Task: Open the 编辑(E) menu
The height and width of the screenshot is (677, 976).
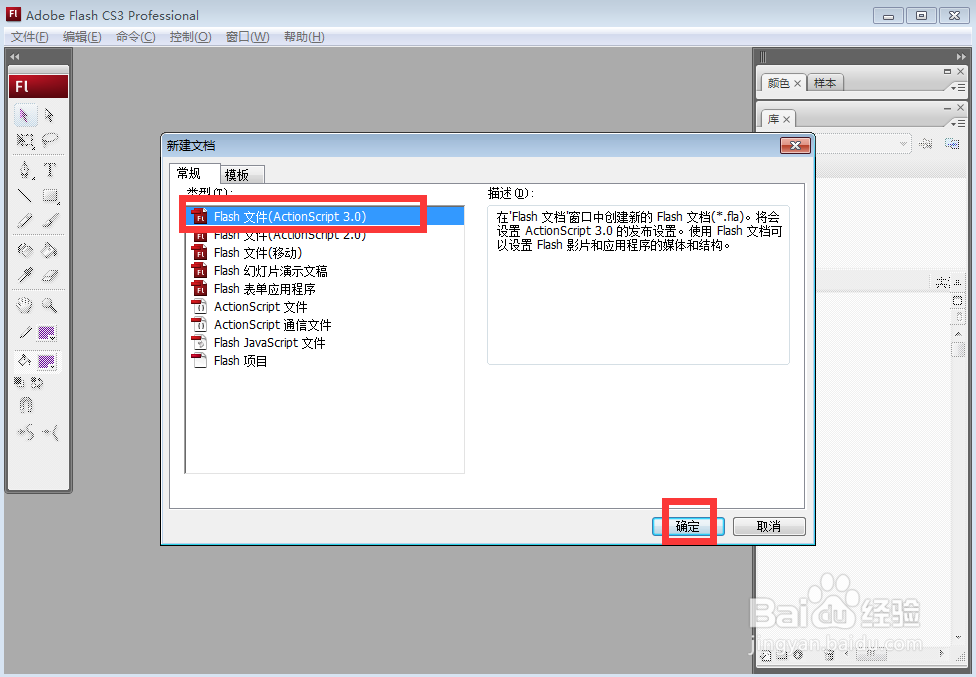Action: (x=82, y=37)
